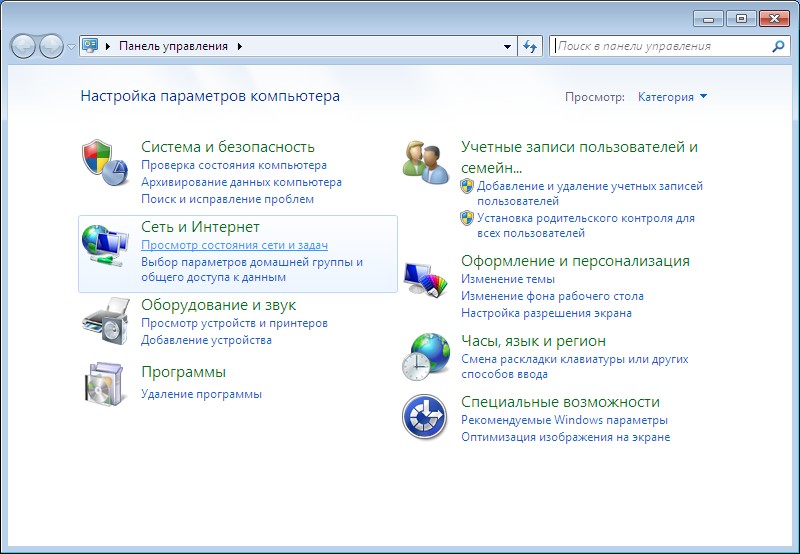Expand the arrow before Панель управления breadcrumb

108,46
